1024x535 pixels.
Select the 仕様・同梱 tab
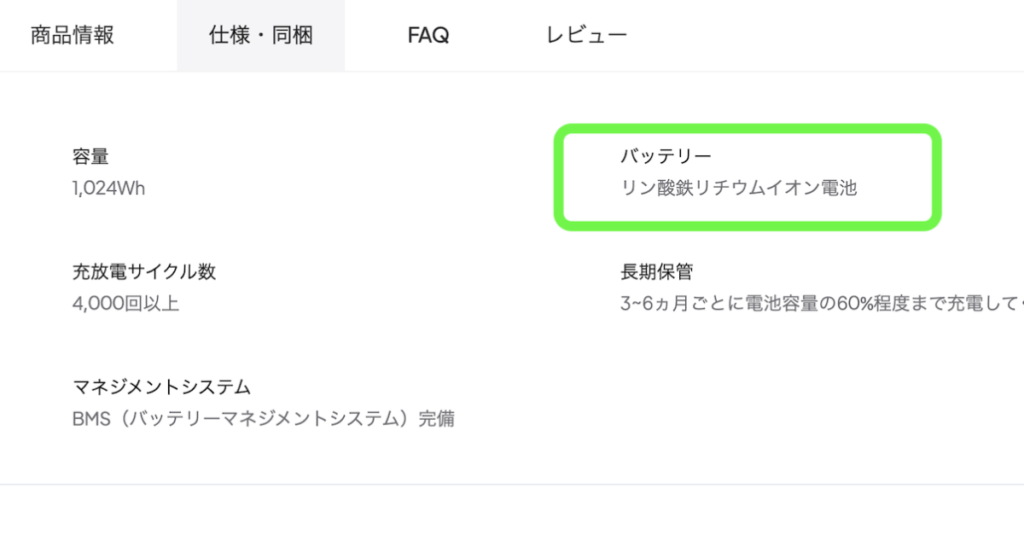click(261, 36)
